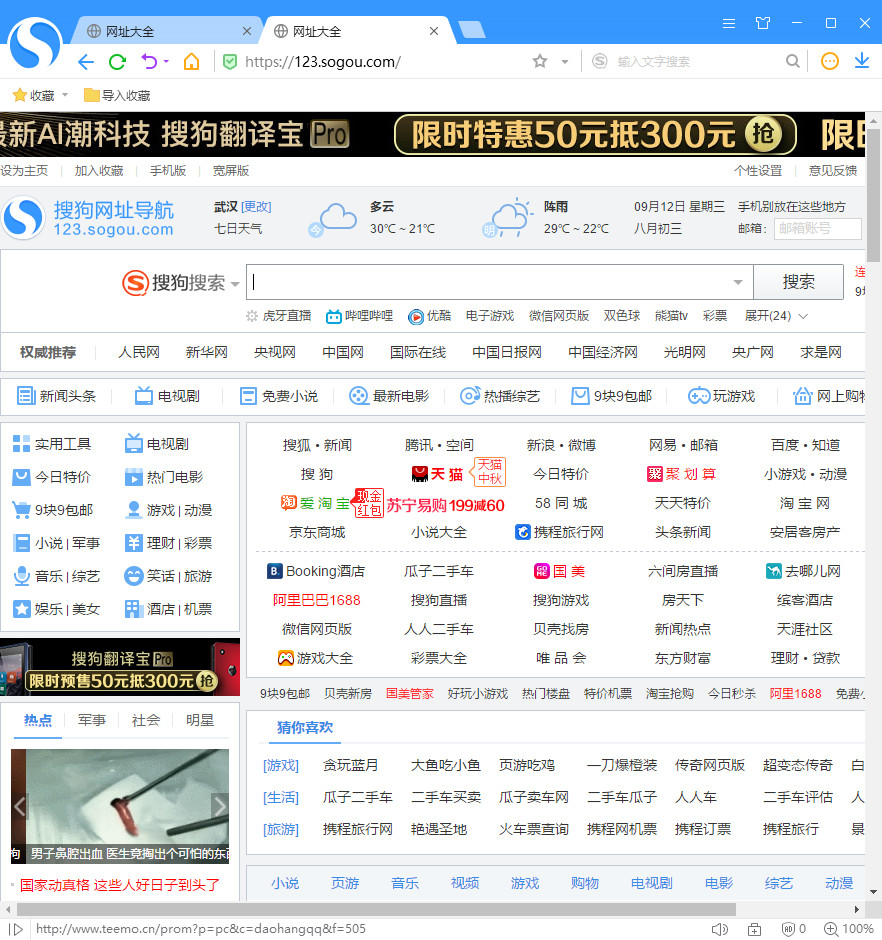Click the main Sogou search input field
Screen dimensions: 882x940
click(x=499, y=282)
